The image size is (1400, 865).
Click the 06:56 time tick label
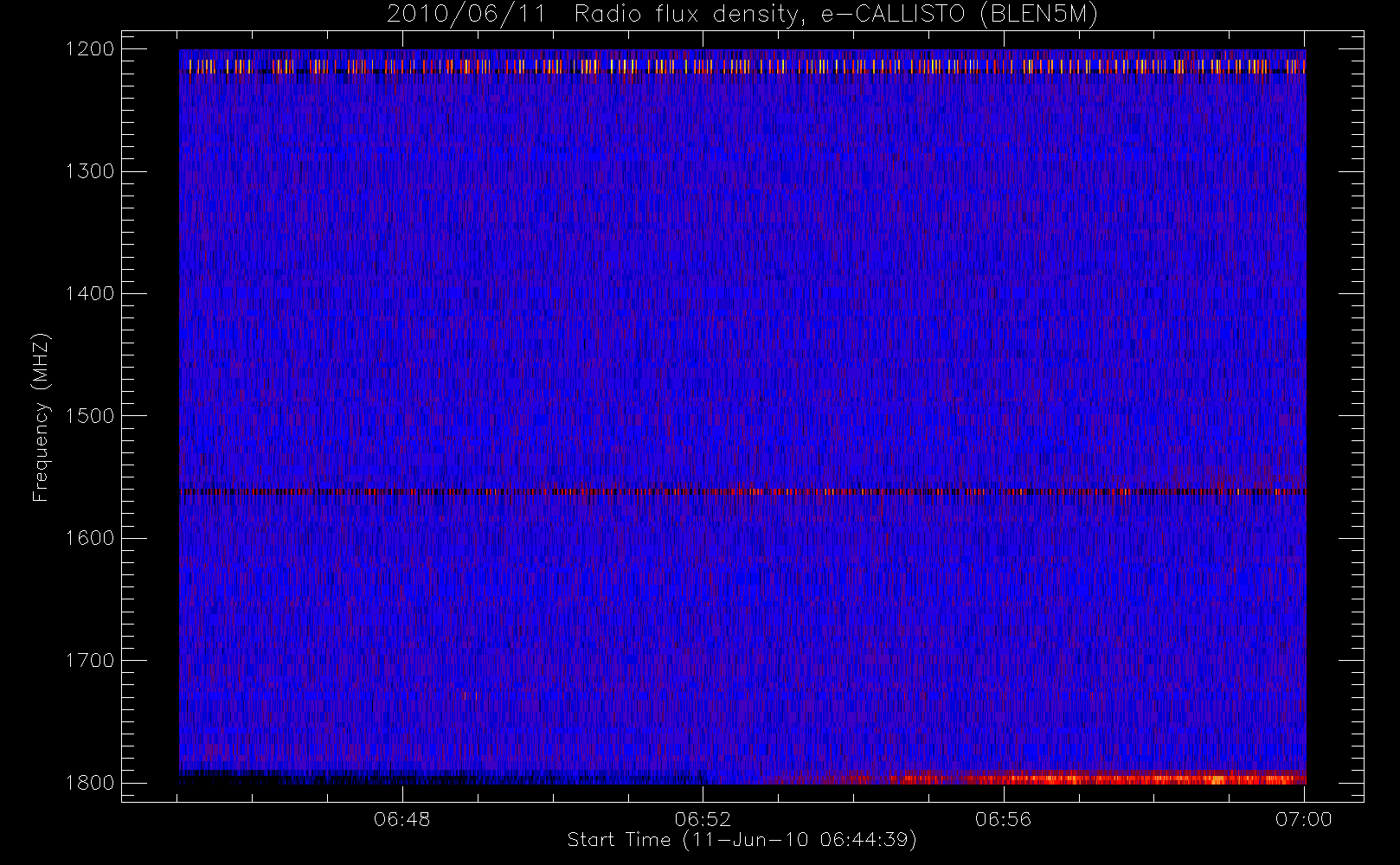(x=1004, y=819)
